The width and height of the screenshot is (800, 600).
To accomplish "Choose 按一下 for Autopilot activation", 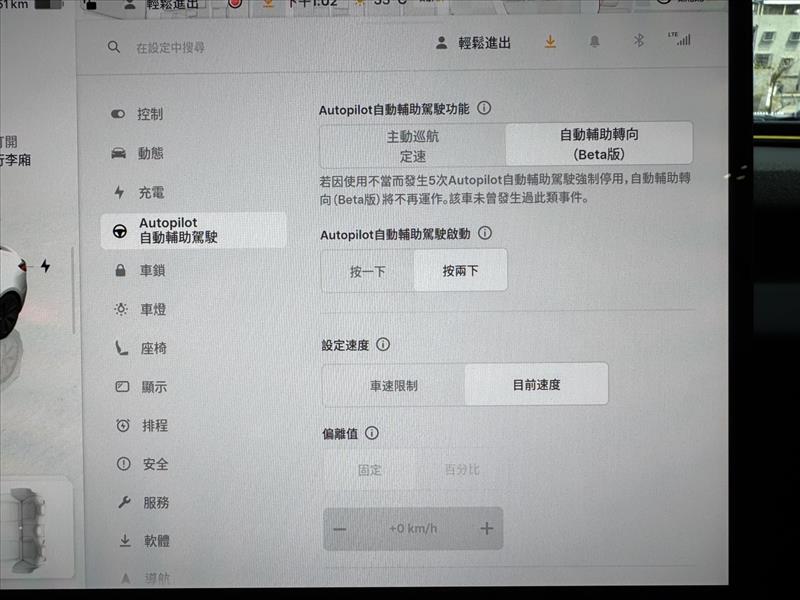I will pyautogui.click(x=367, y=271).
